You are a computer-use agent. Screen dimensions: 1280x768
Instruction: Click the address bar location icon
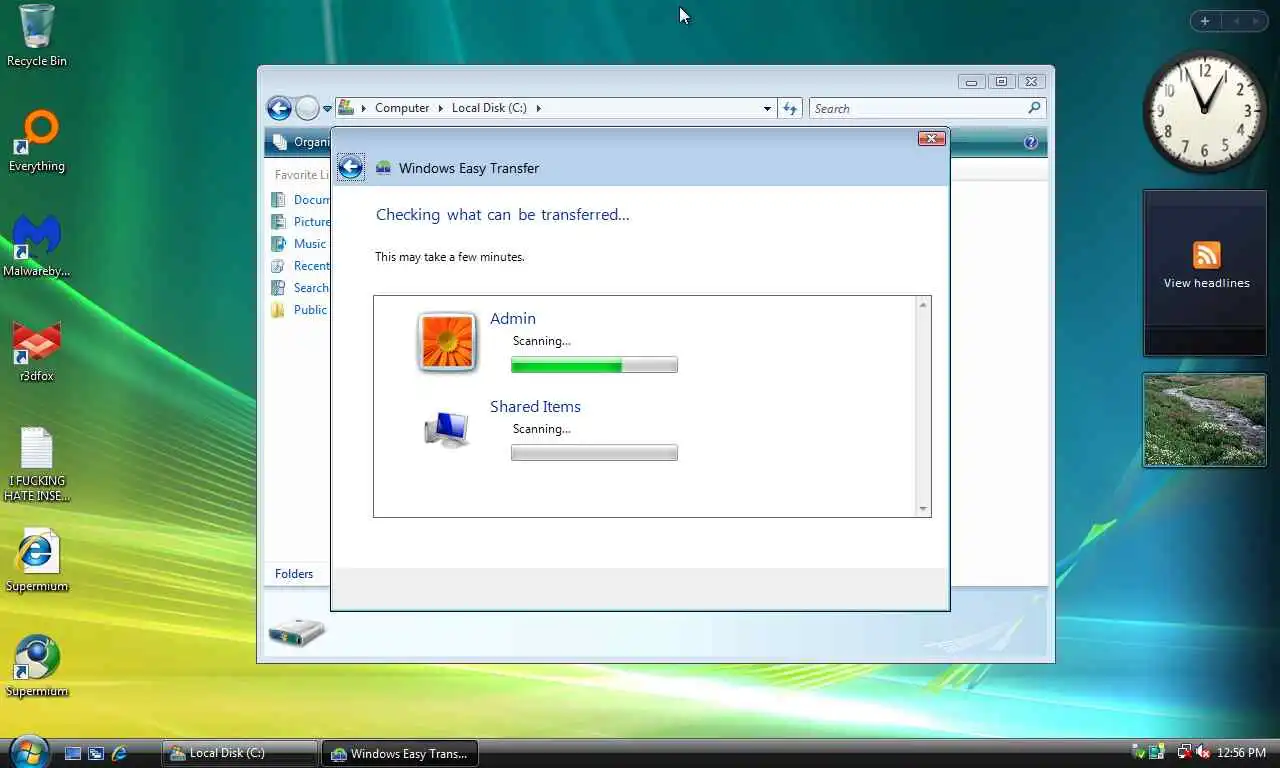pos(346,108)
